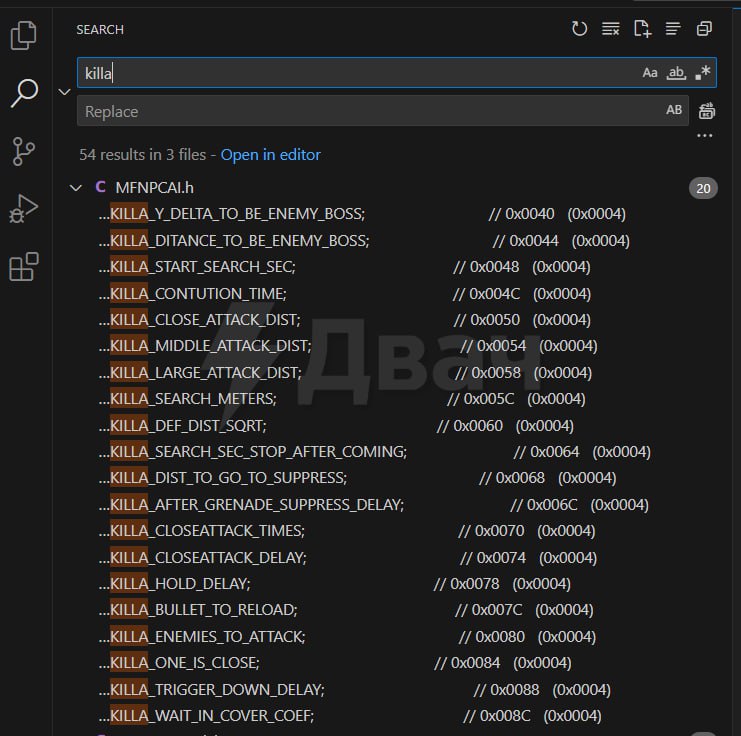Open a new search editor
The width and height of the screenshot is (741, 736).
click(x=642, y=29)
